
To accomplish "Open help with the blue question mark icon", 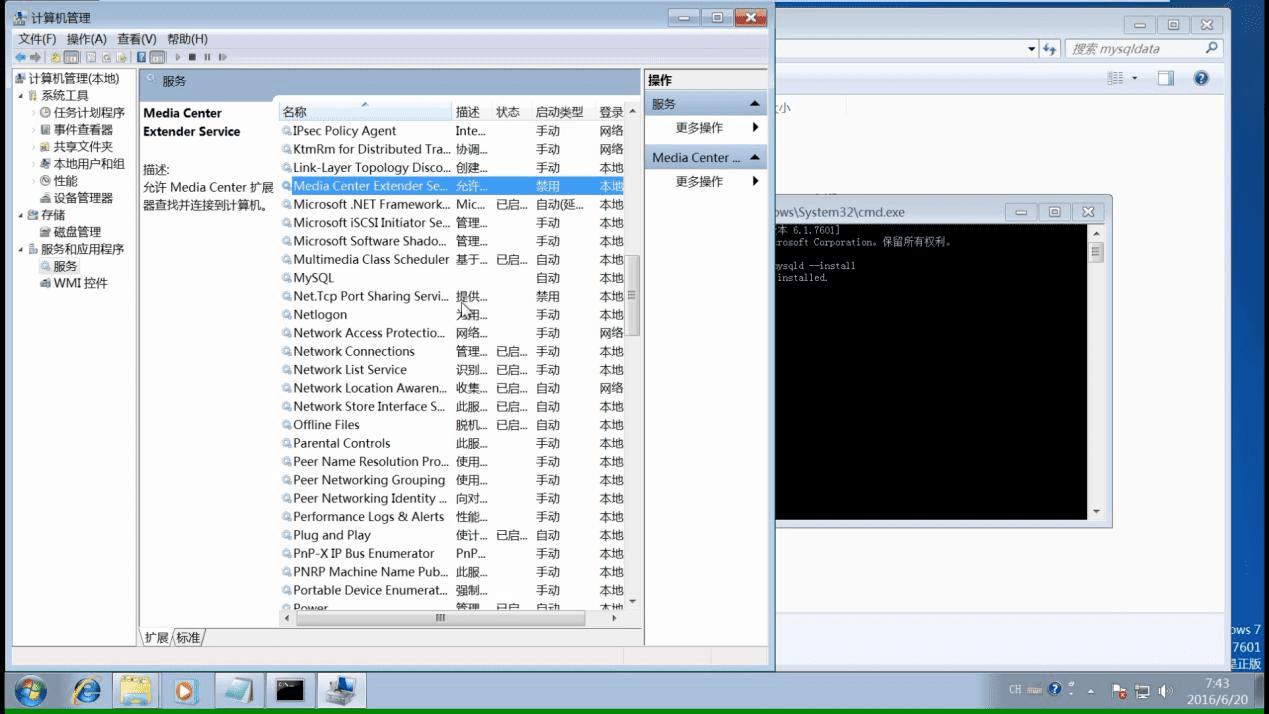I will (139, 57).
